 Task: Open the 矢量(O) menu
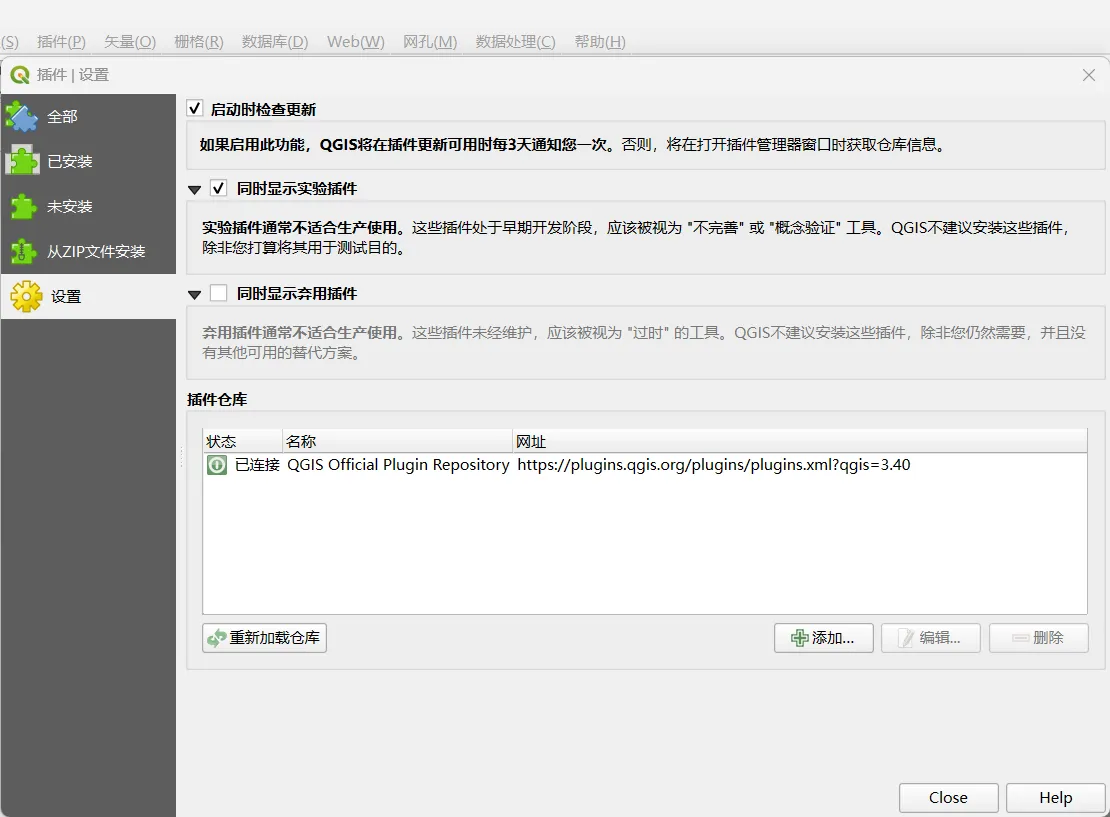[x=130, y=42]
